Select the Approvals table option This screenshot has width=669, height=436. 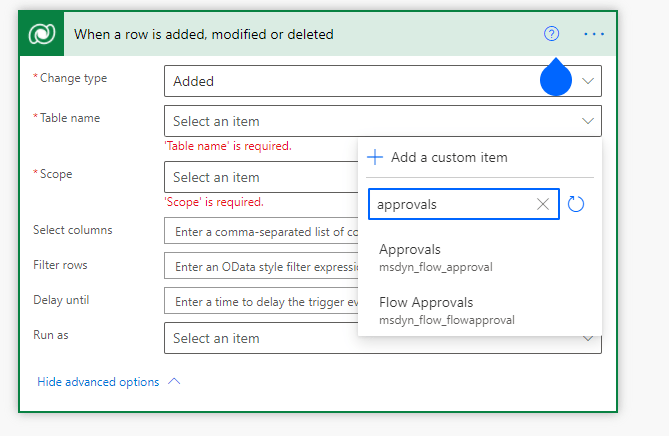pos(410,249)
